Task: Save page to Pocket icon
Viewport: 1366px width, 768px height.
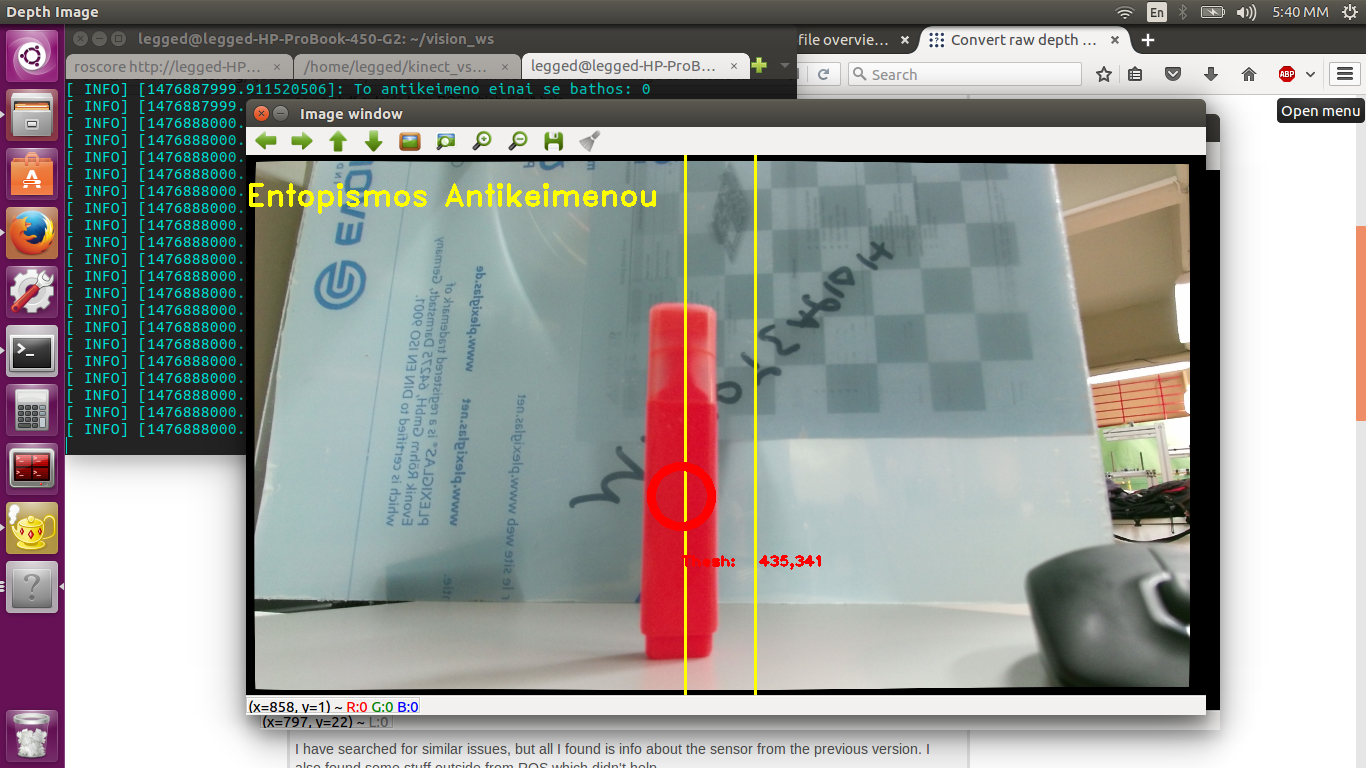Action: (x=1173, y=74)
